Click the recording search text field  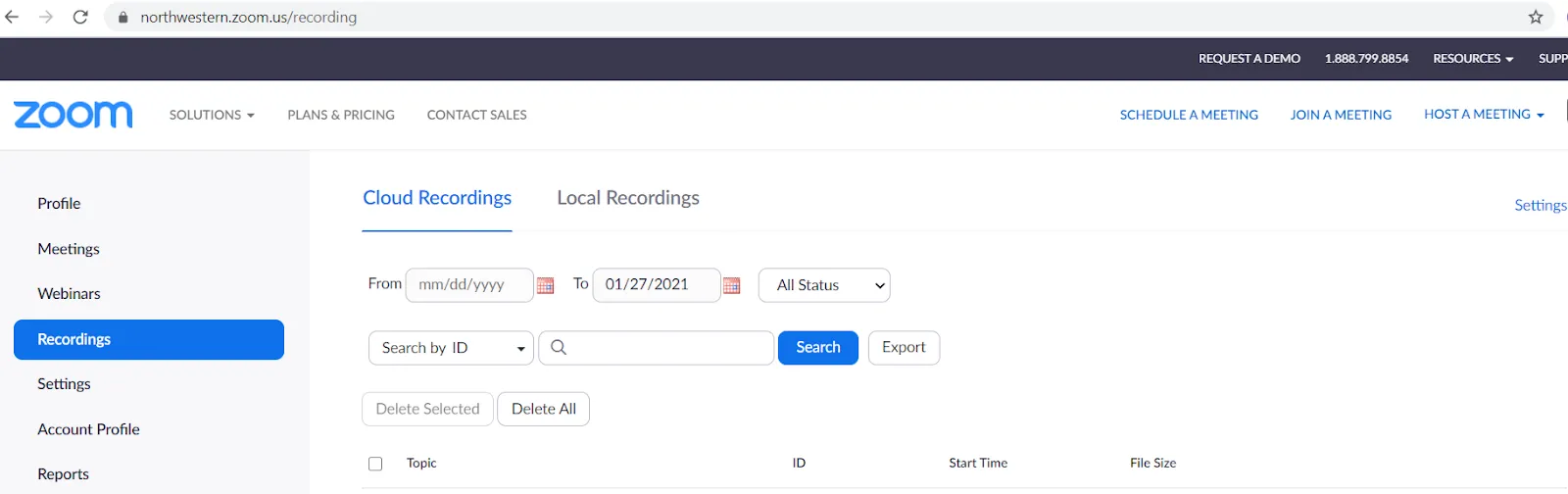(657, 348)
